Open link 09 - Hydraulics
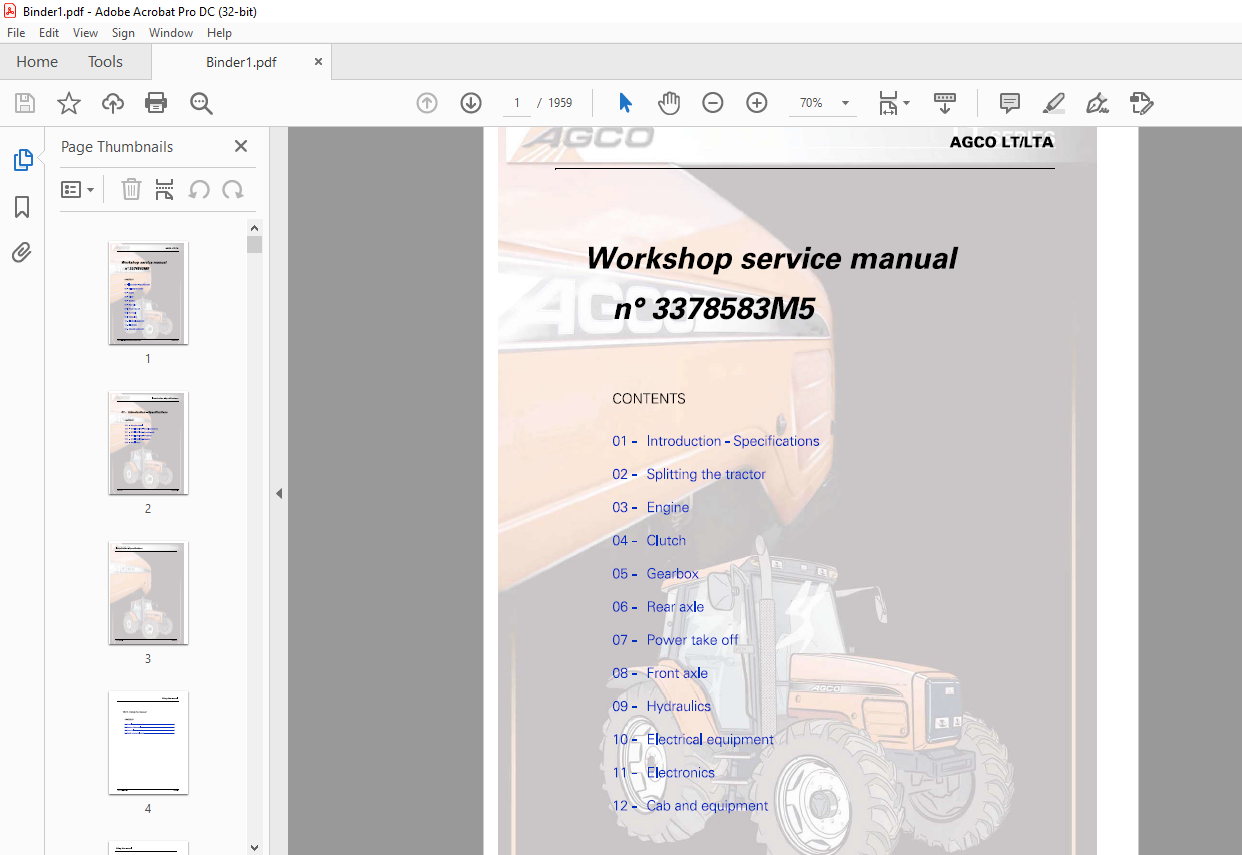Viewport: 1242px width, 855px height. coord(662,706)
